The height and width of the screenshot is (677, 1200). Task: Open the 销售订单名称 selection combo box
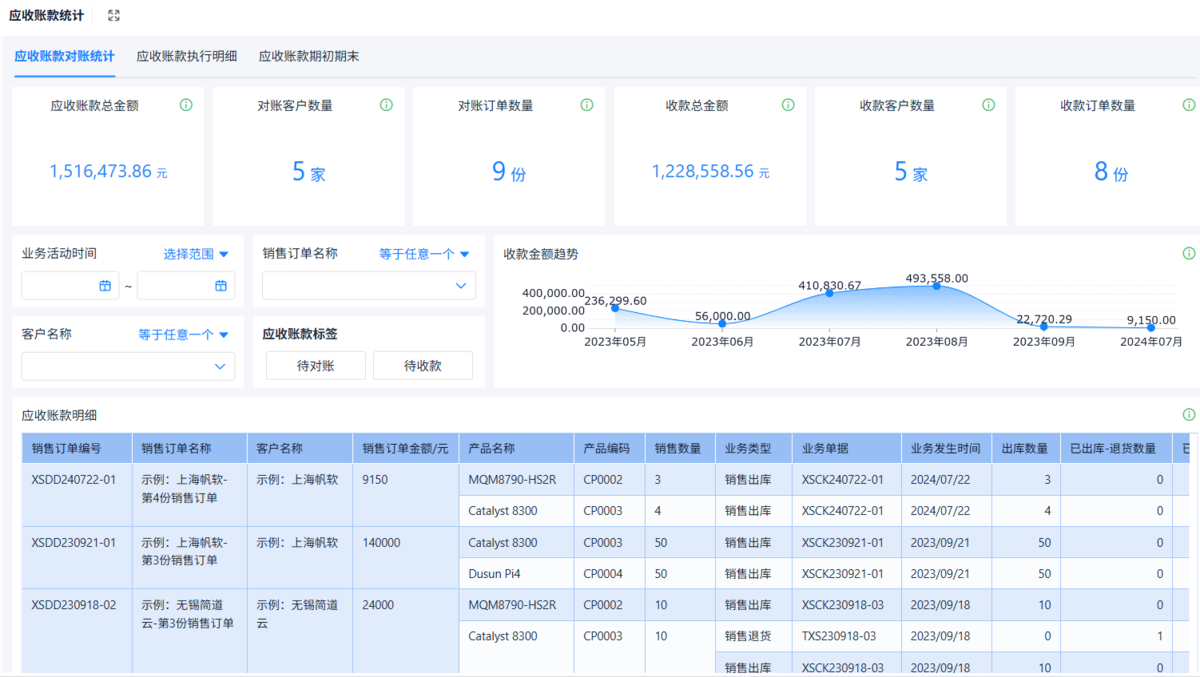(368, 286)
